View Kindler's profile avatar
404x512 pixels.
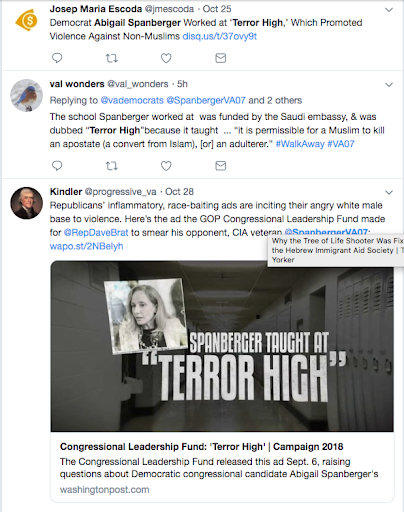click(x=27, y=203)
